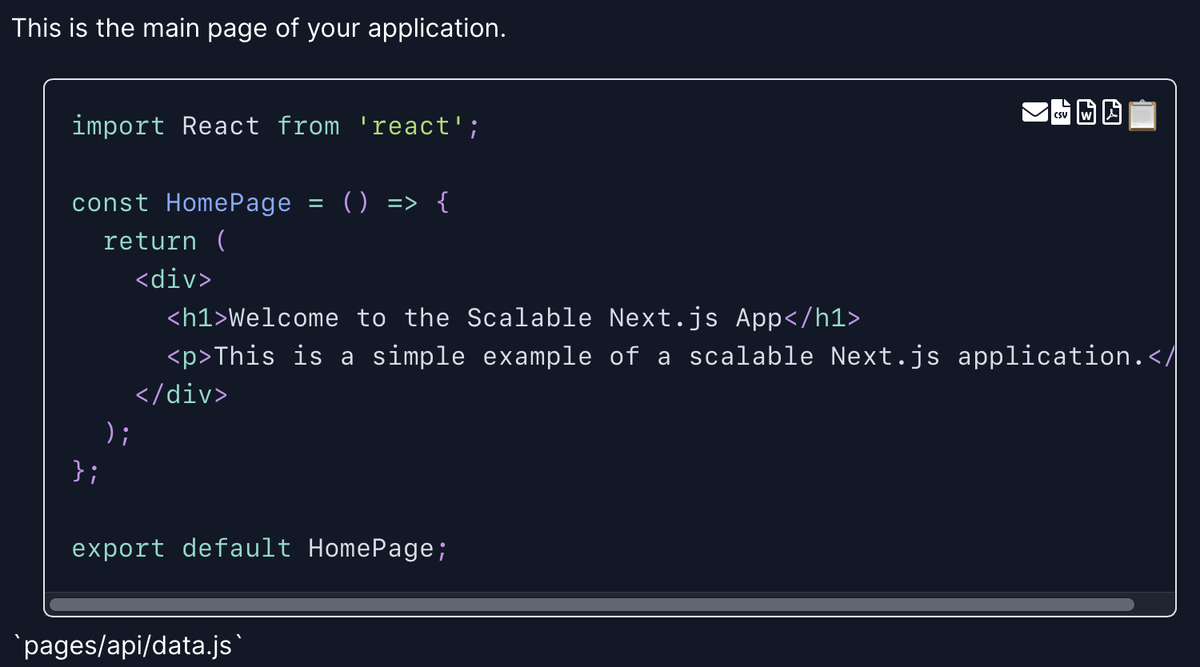Click HomePage in the const declaration
1200x667 pixels.
click(x=228, y=203)
